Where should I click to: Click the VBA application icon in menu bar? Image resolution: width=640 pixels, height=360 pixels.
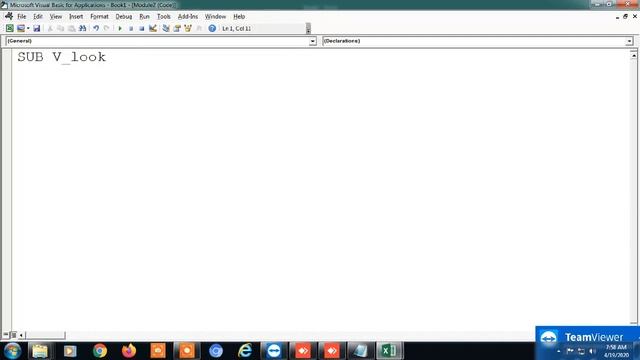pyautogui.click(x=9, y=16)
